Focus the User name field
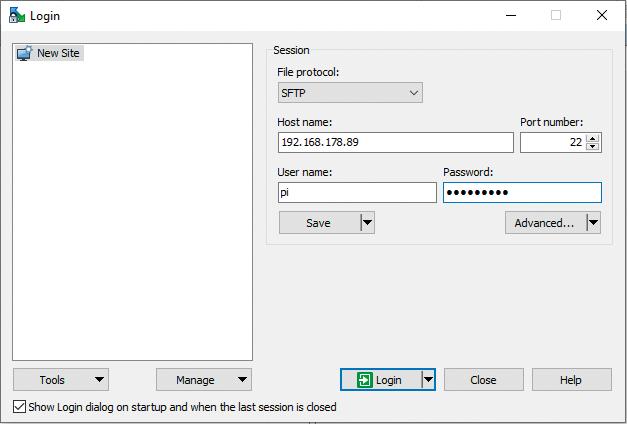The width and height of the screenshot is (627, 424). click(x=357, y=192)
